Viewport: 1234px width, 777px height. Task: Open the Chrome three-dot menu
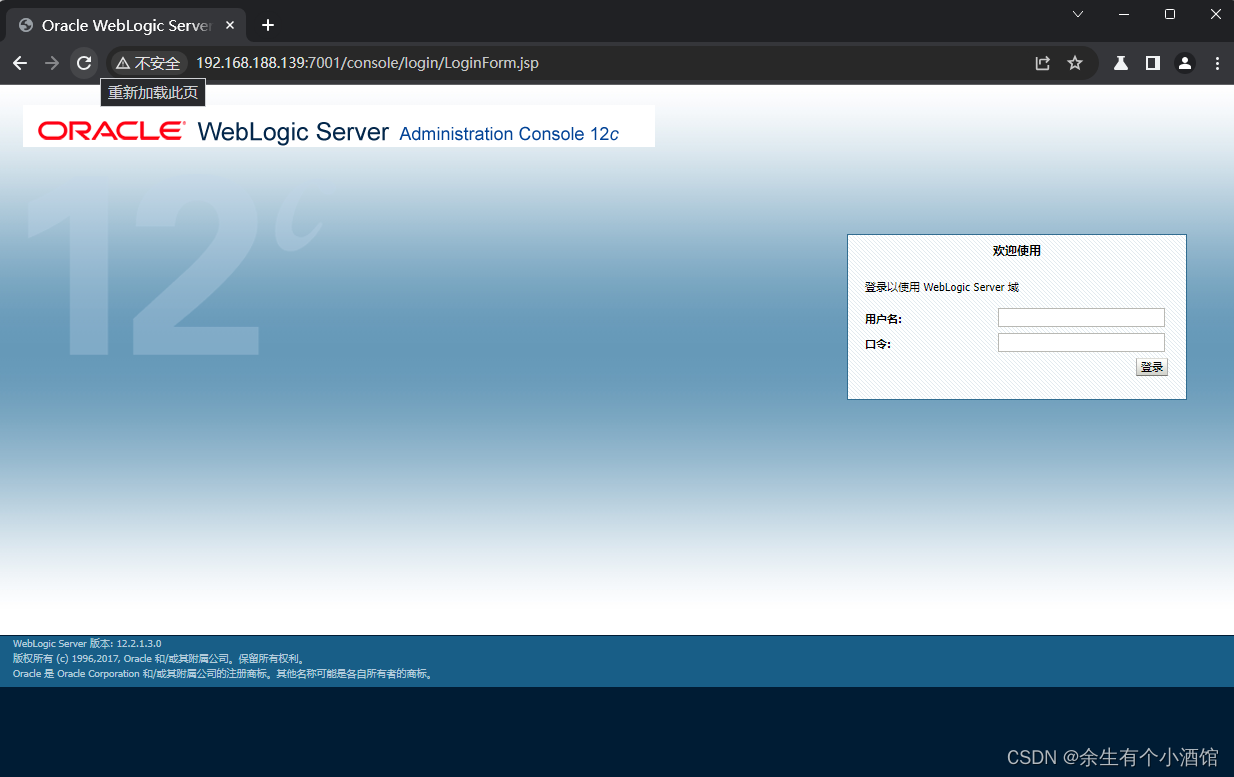[x=1217, y=63]
